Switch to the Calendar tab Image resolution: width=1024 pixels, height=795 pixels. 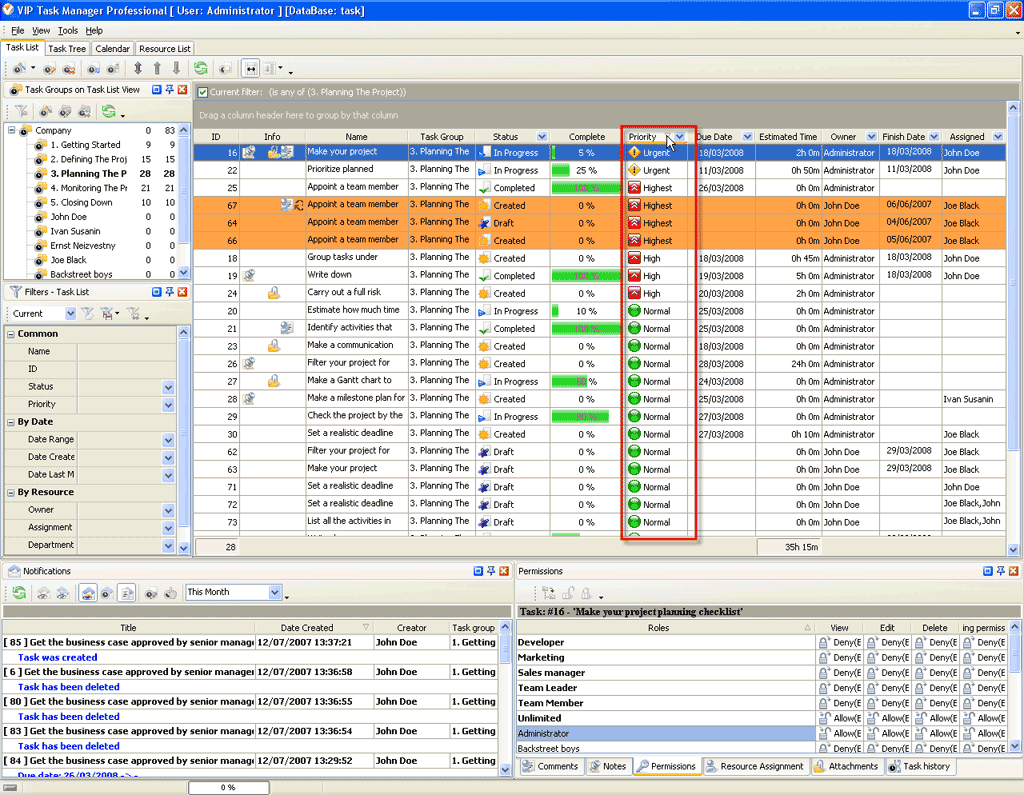tap(112, 48)
